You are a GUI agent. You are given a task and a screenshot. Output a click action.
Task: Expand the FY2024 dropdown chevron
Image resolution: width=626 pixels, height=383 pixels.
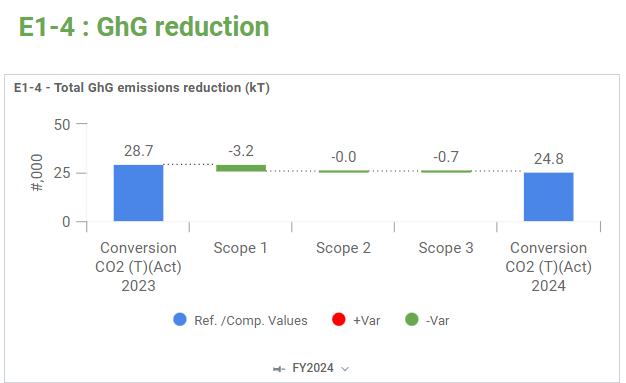click(x=345, y=369)
